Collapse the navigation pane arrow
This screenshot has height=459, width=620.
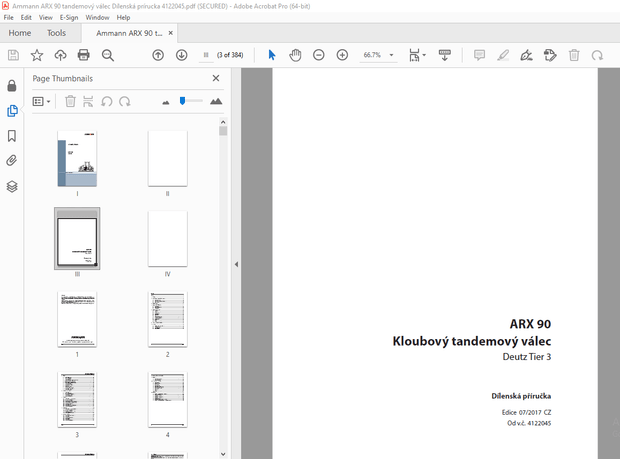236,264
